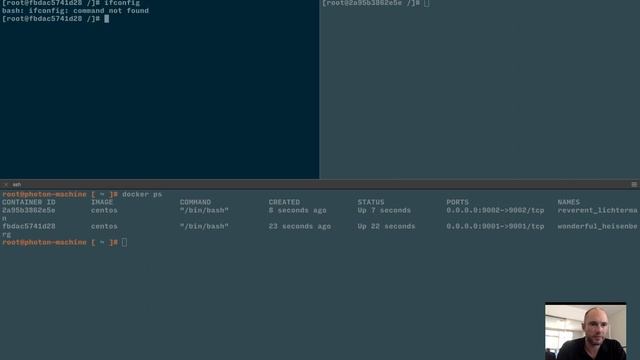Close the ssh pane using its x icon

[x=6, y=184]
